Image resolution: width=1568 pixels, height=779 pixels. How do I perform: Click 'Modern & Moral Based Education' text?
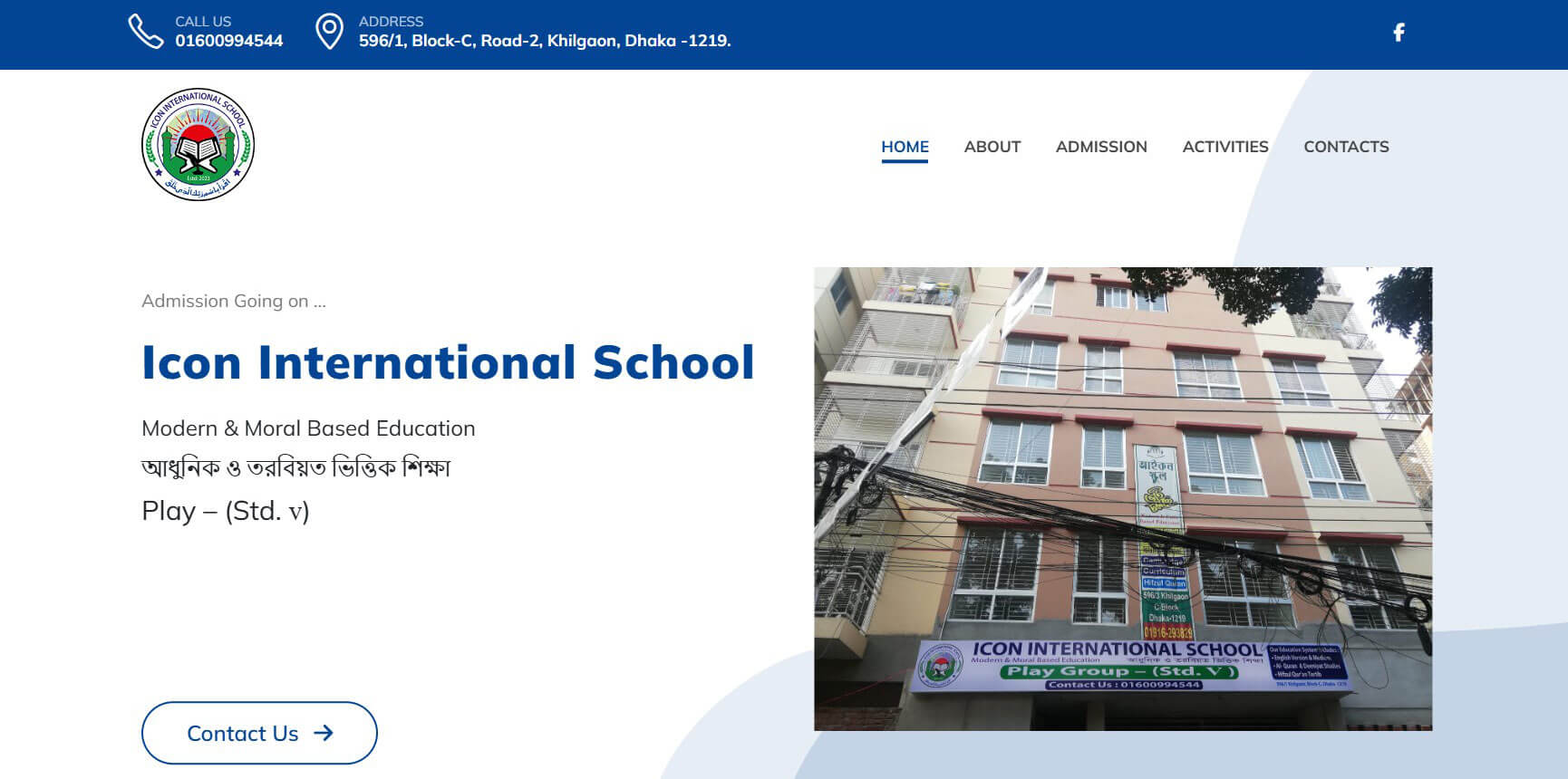(308, 428)
